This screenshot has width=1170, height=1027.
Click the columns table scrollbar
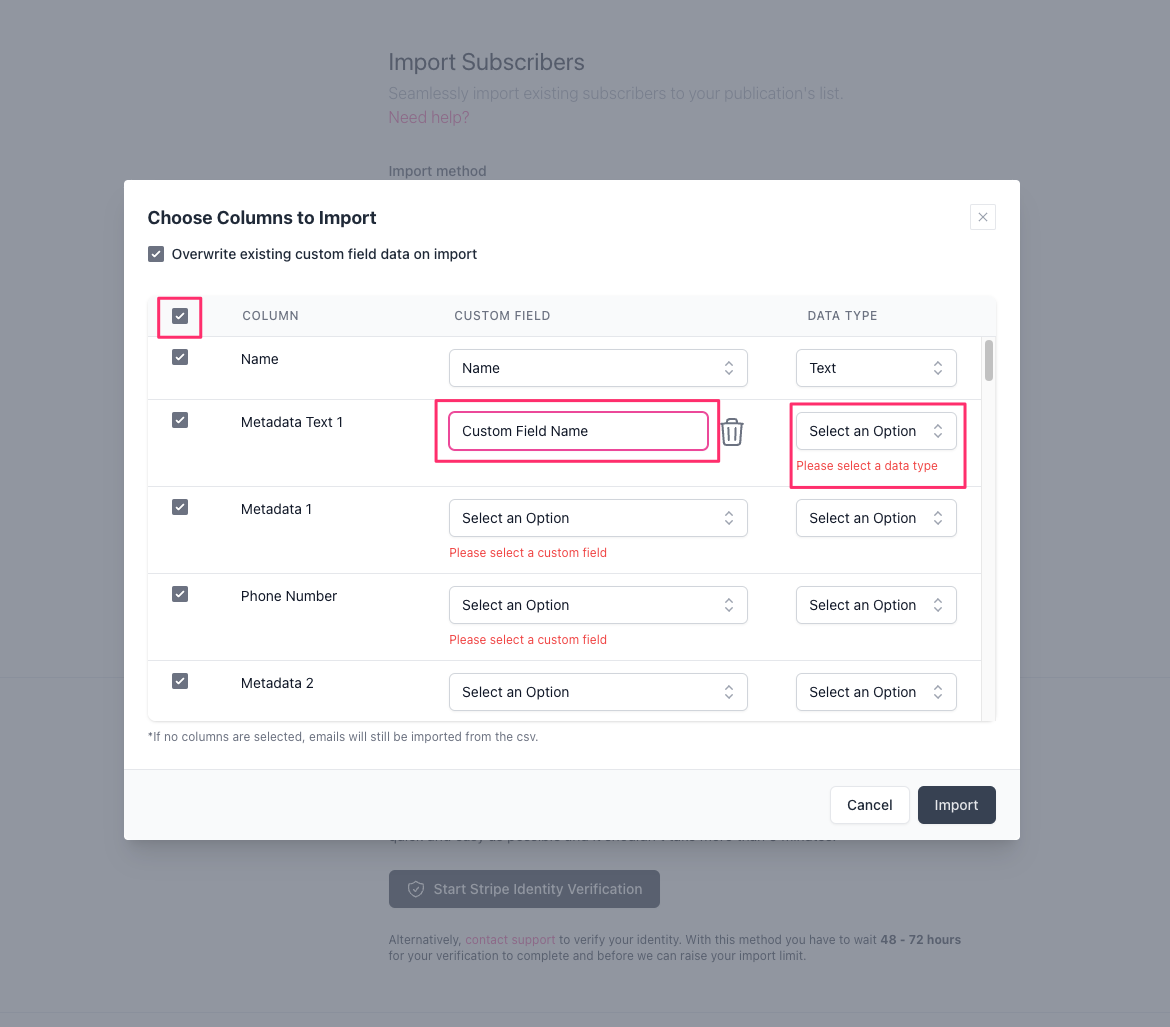(x=989, y=360)
